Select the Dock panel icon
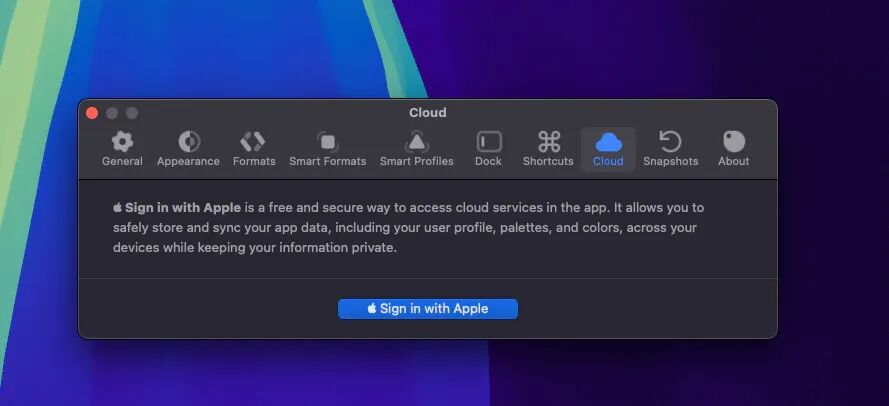 coord(488,142)
